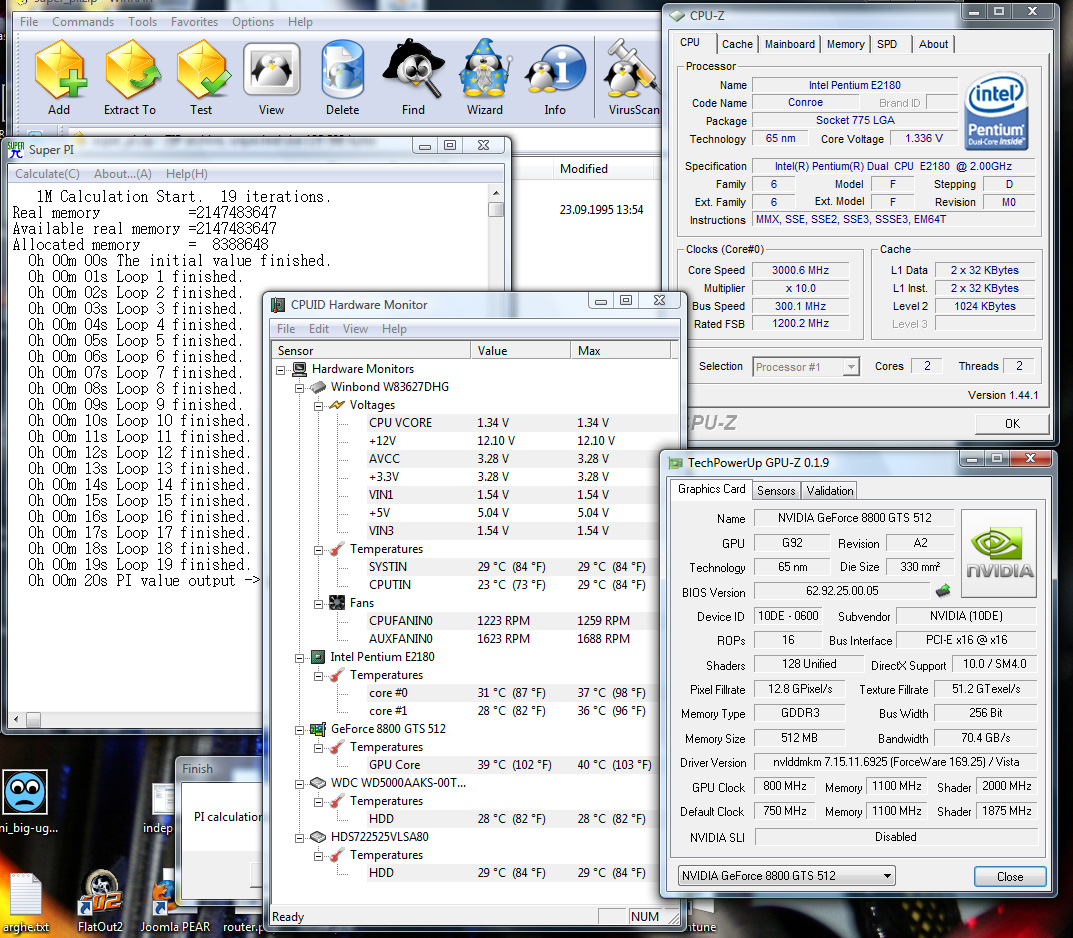The width and height of the screenshot is (1073, 938).
Task: Open the Wizard icon in WinRAR
Action: (485, 70)
